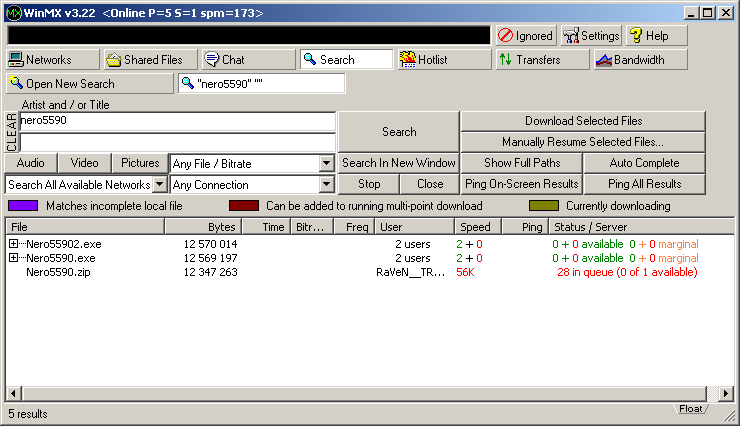
Task: Click the olive Currently downloading swatch
Action: [x=544, y=206]
